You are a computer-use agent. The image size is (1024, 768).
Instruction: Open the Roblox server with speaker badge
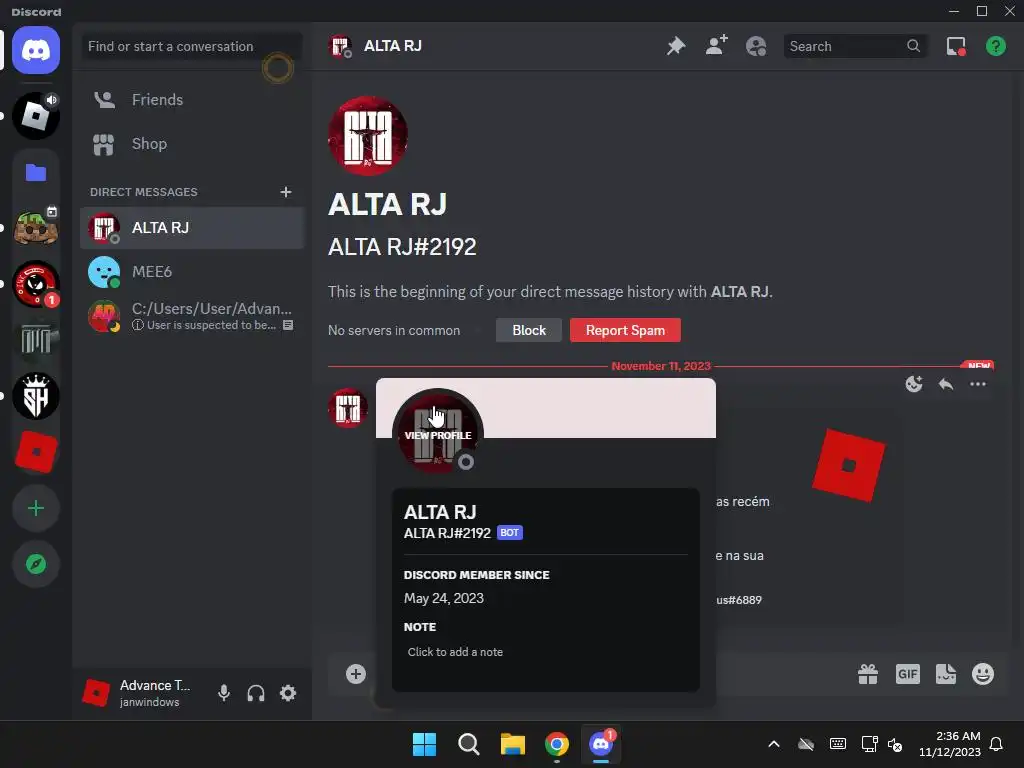pos(36,116)
